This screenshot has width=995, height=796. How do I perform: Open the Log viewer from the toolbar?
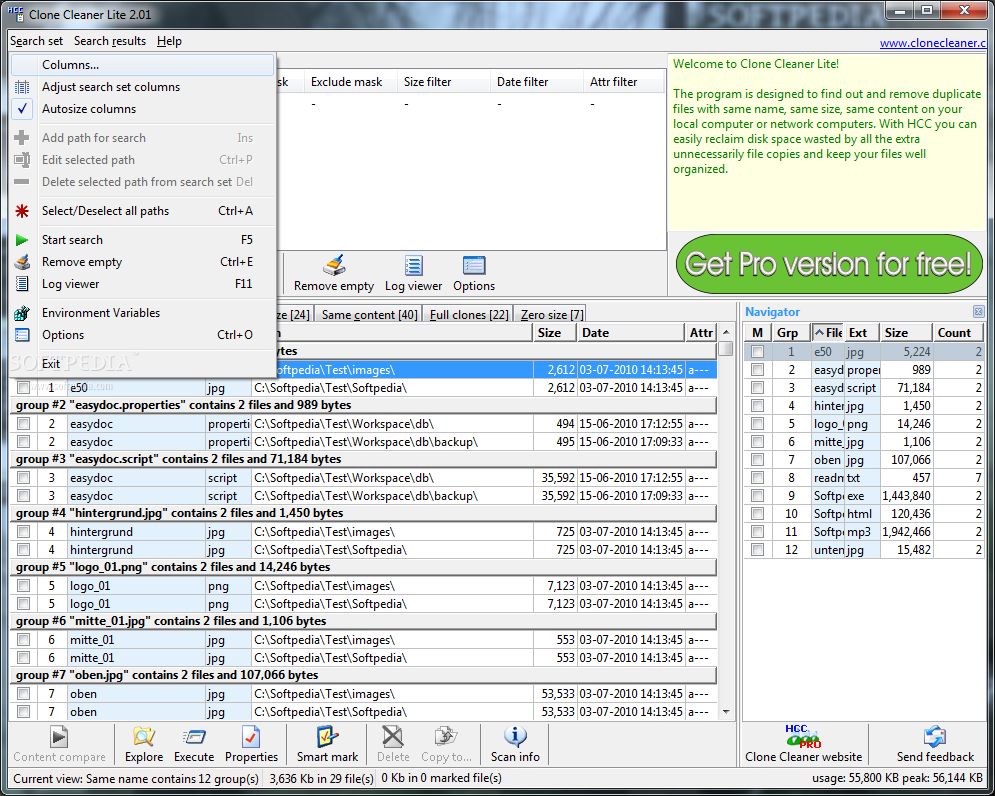(413, 274)
